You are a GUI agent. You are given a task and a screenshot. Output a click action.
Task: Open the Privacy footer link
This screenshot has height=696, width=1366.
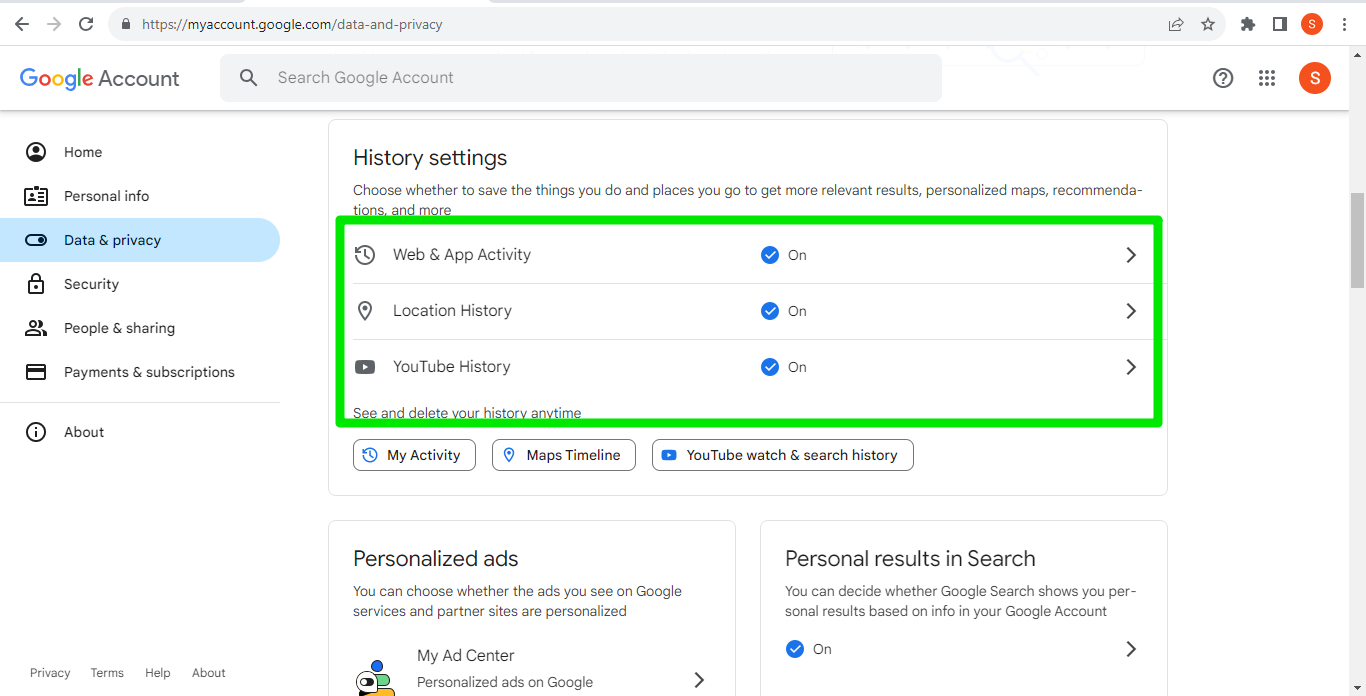pyautogui.click(x=50, y=673)
